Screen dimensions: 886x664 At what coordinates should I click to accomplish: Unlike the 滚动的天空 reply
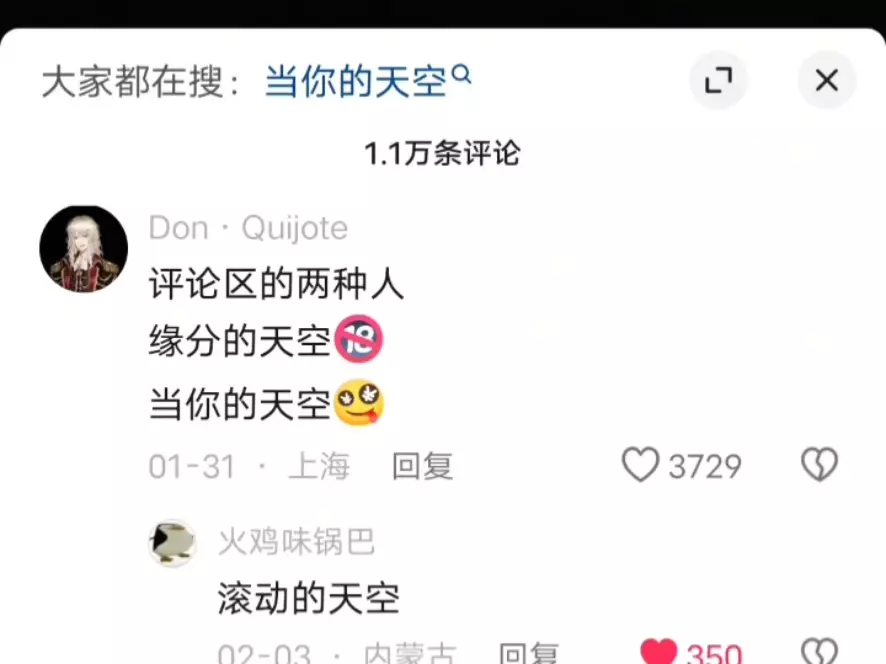[x=659, y=652]
